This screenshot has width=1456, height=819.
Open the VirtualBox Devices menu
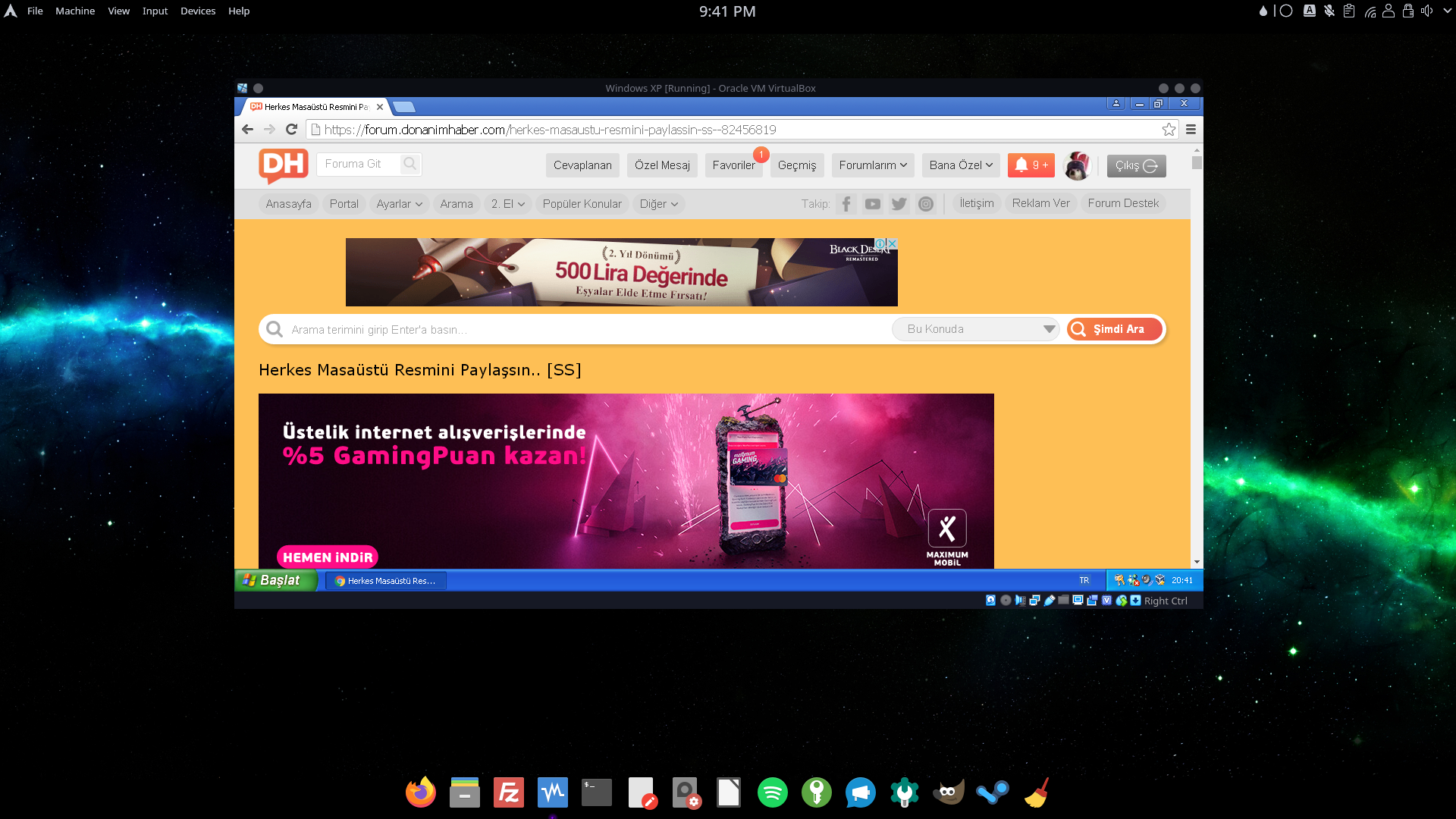(198, 11)
